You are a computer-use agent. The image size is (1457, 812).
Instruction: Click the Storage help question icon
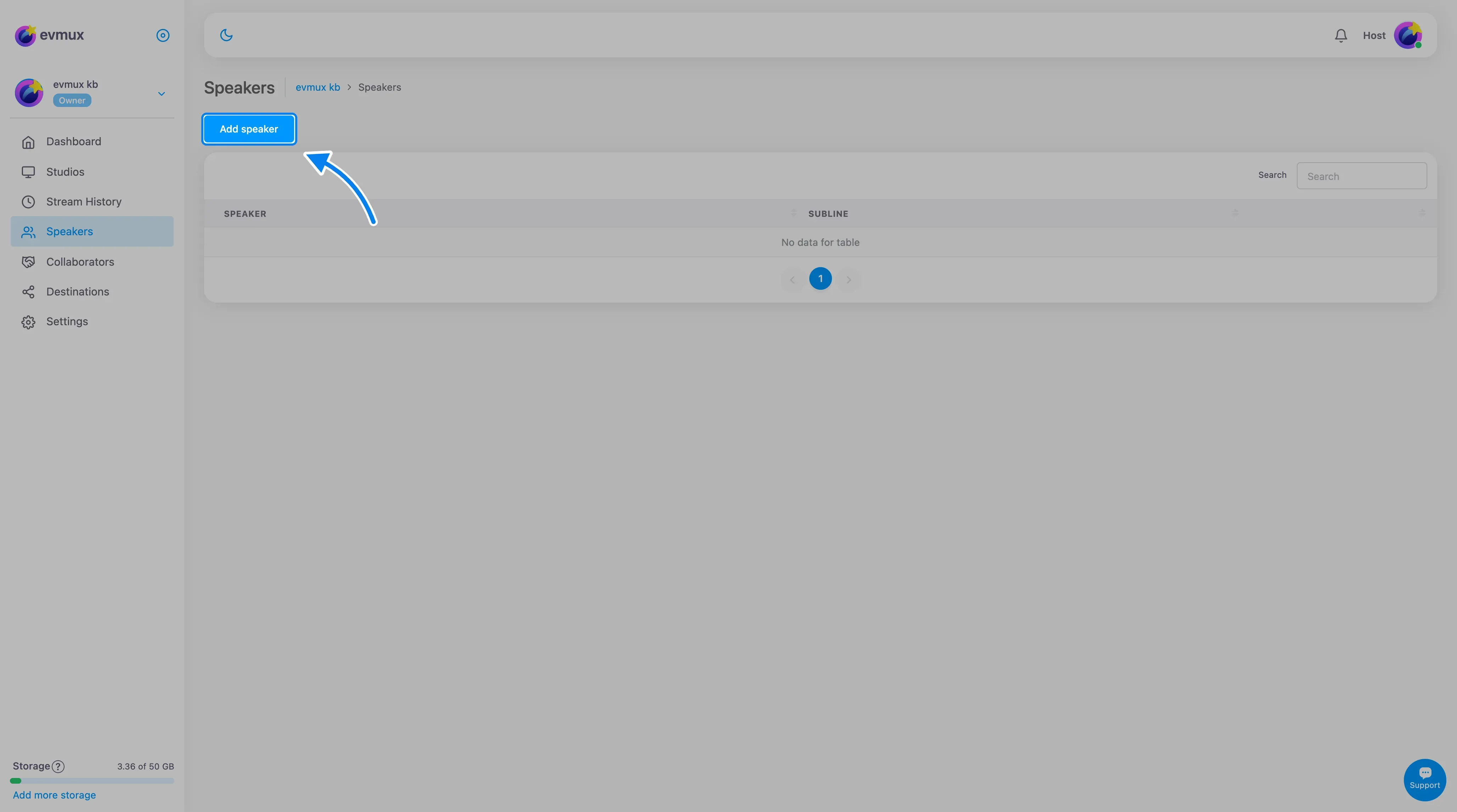tap(58, 766)
